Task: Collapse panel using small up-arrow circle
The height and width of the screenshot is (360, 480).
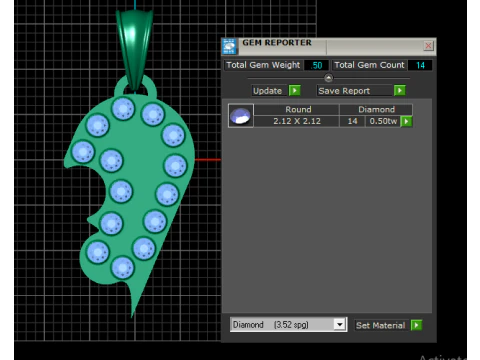Action: 328,78
